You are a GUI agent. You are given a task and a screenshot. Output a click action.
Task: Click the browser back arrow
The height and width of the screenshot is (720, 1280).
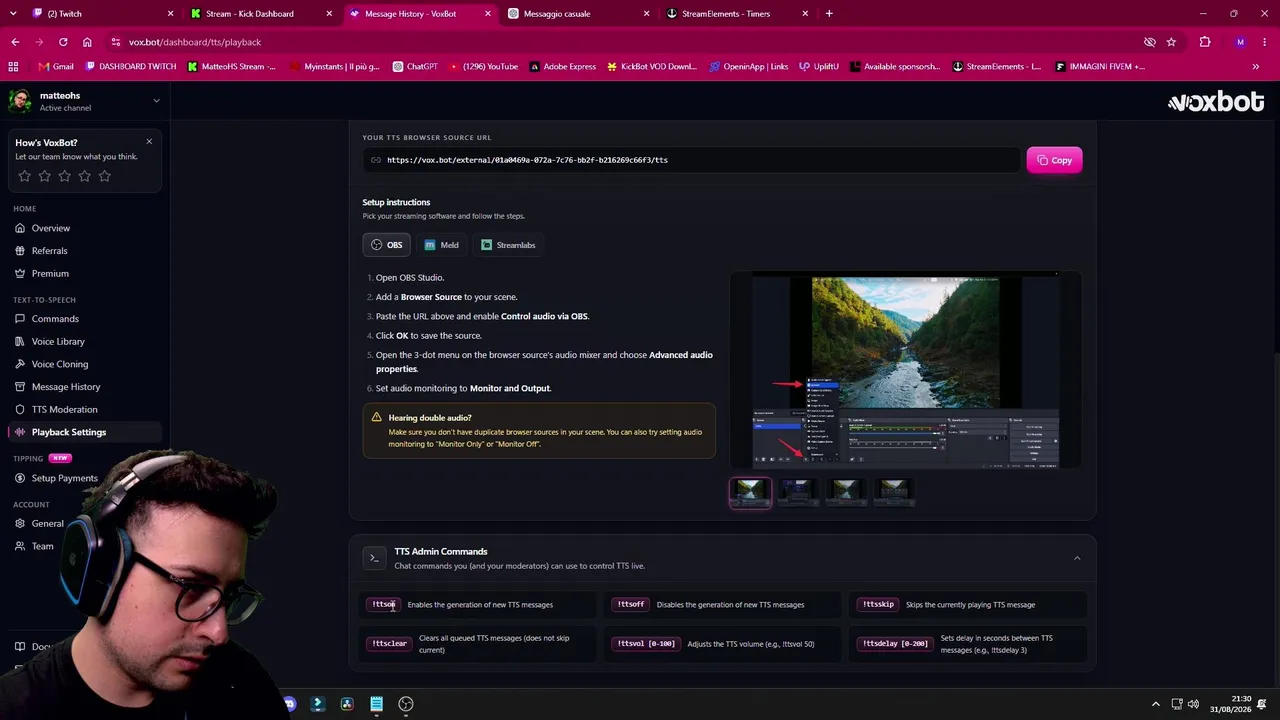(x=15, y=42)
